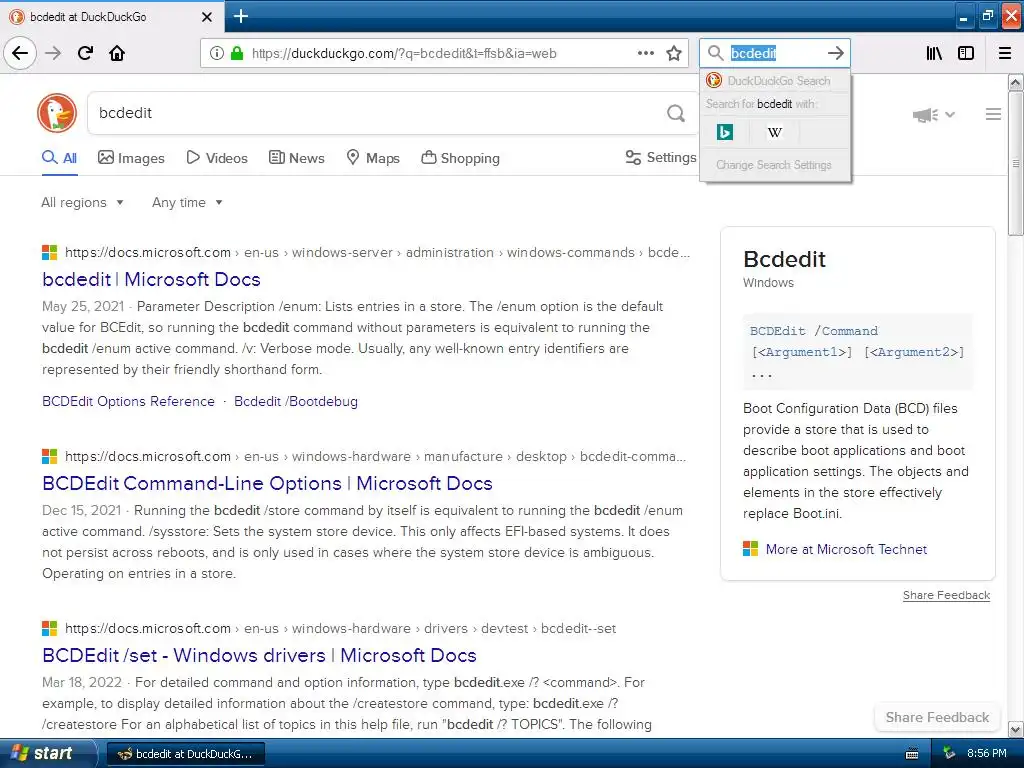The image size is (1024, 768).
Task: Click the scrollbar down arrow
Action: tap(1016, 729)
